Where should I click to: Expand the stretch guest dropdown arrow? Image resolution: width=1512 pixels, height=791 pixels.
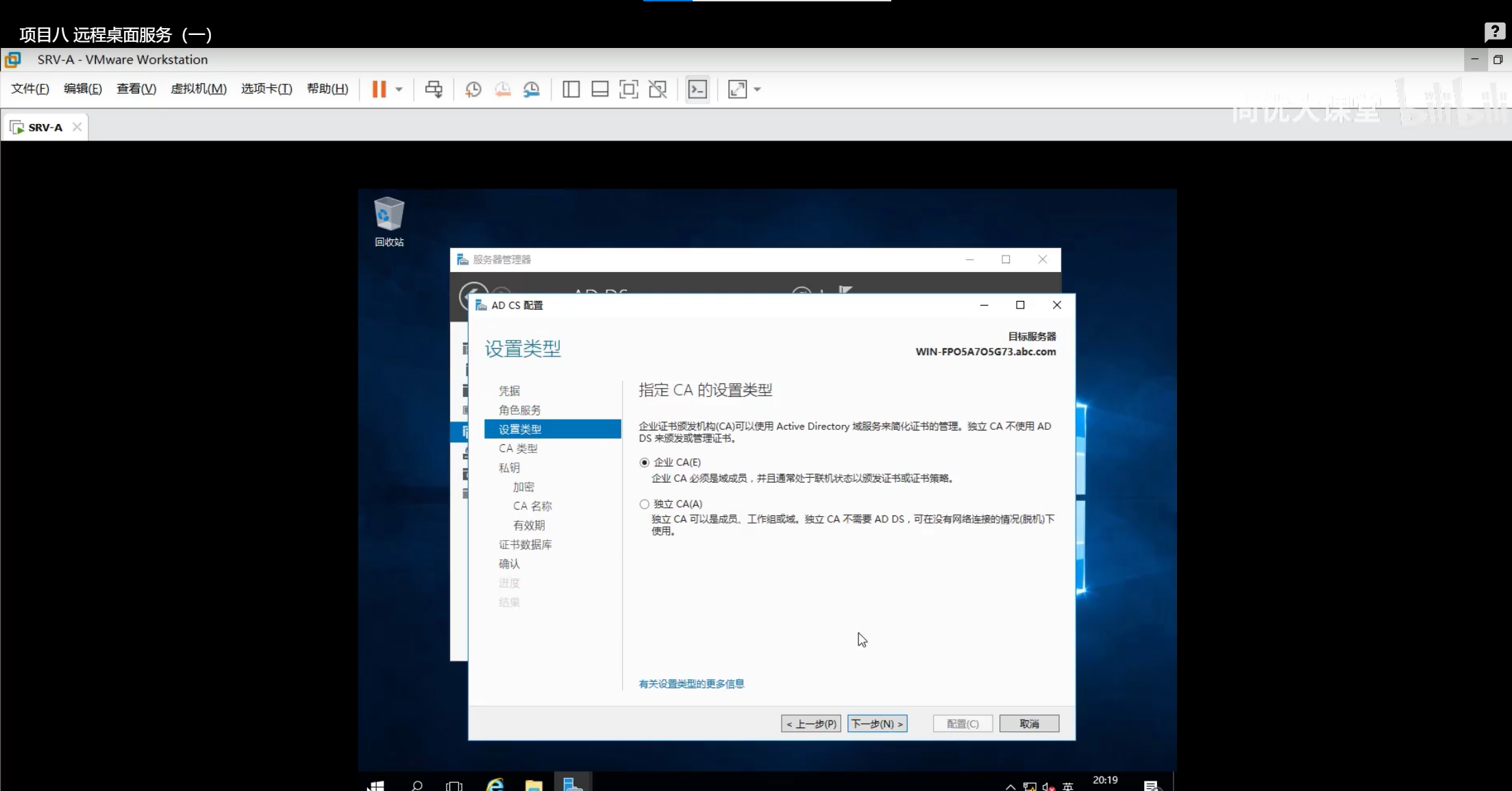tap(757, 89)
